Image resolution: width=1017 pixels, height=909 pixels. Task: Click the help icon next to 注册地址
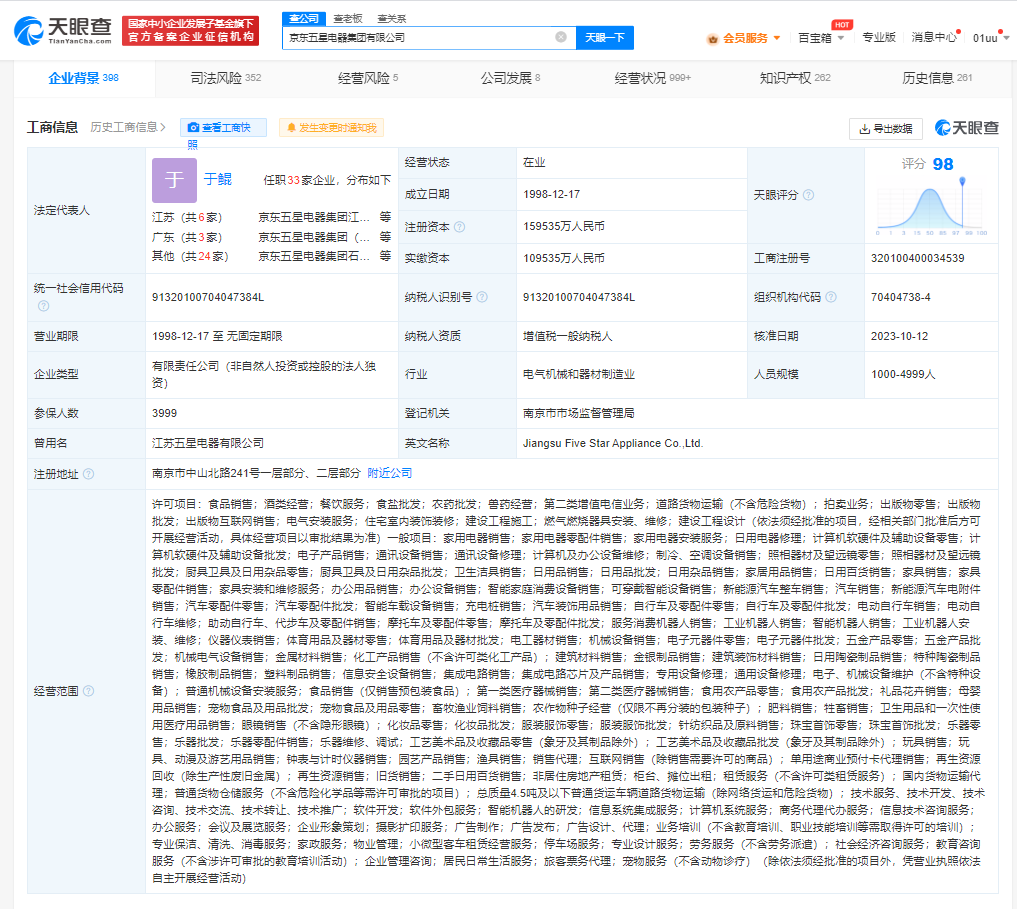89,473
